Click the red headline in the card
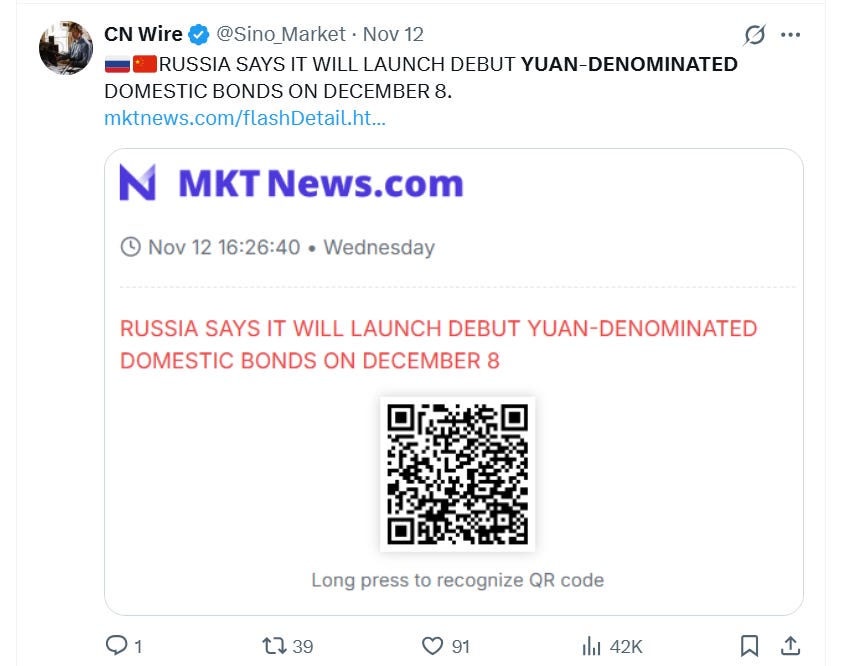The image size is (861, 666). coord(438,344)
